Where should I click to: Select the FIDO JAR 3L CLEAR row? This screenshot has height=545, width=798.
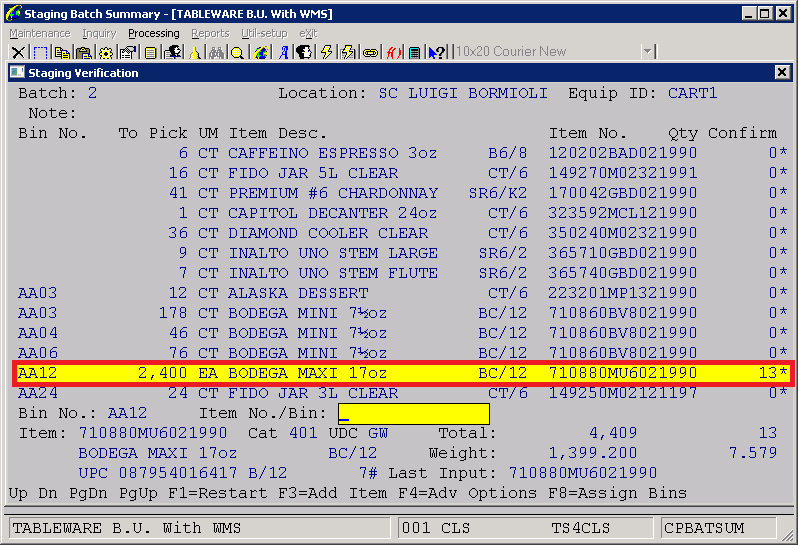(x=402, y=393)
